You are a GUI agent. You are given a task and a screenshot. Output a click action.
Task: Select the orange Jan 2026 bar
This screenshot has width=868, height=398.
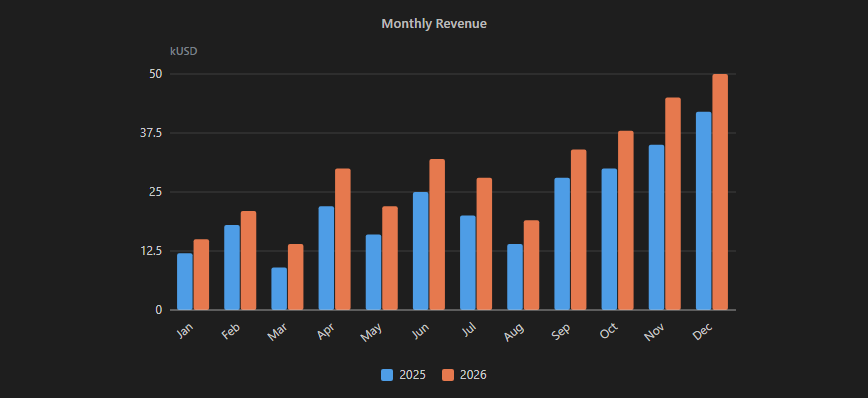coord(202,275)
